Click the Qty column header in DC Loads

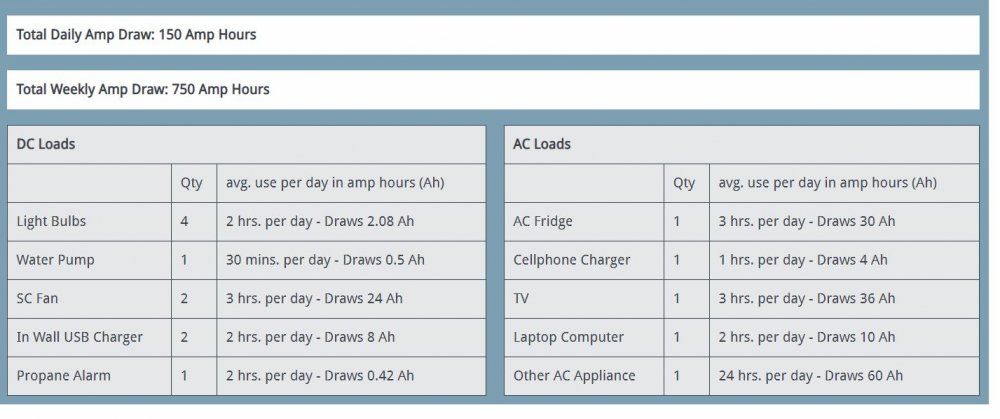(x=191, y=183)
